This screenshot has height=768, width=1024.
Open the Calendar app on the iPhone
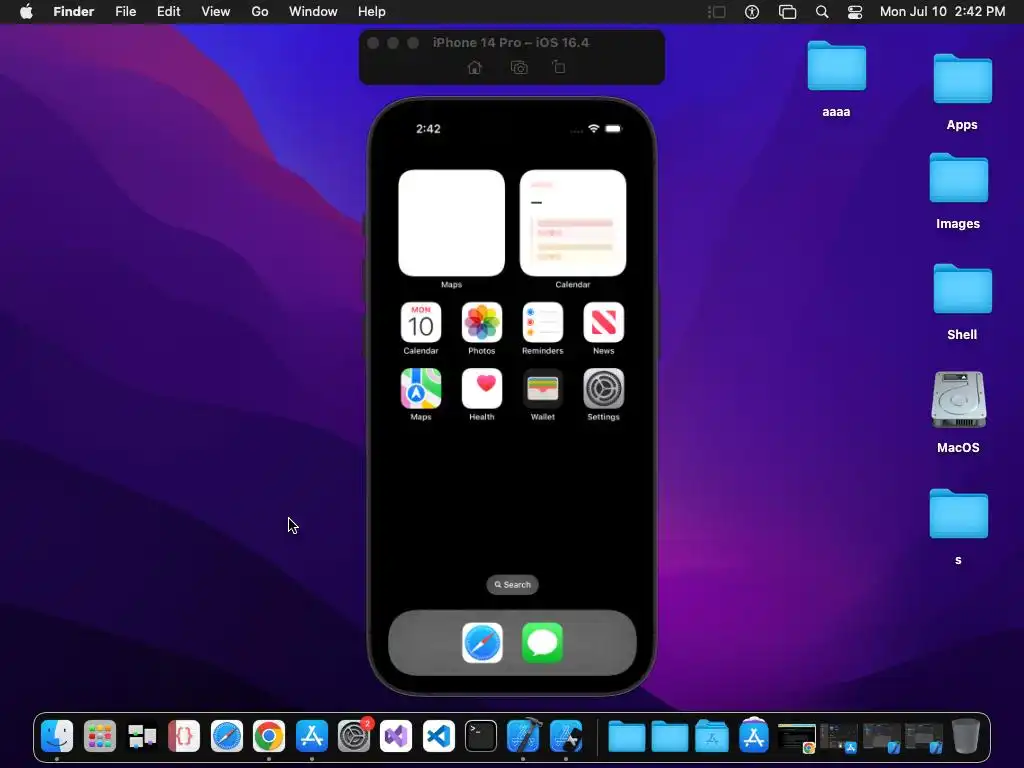(x=421, y=322)
